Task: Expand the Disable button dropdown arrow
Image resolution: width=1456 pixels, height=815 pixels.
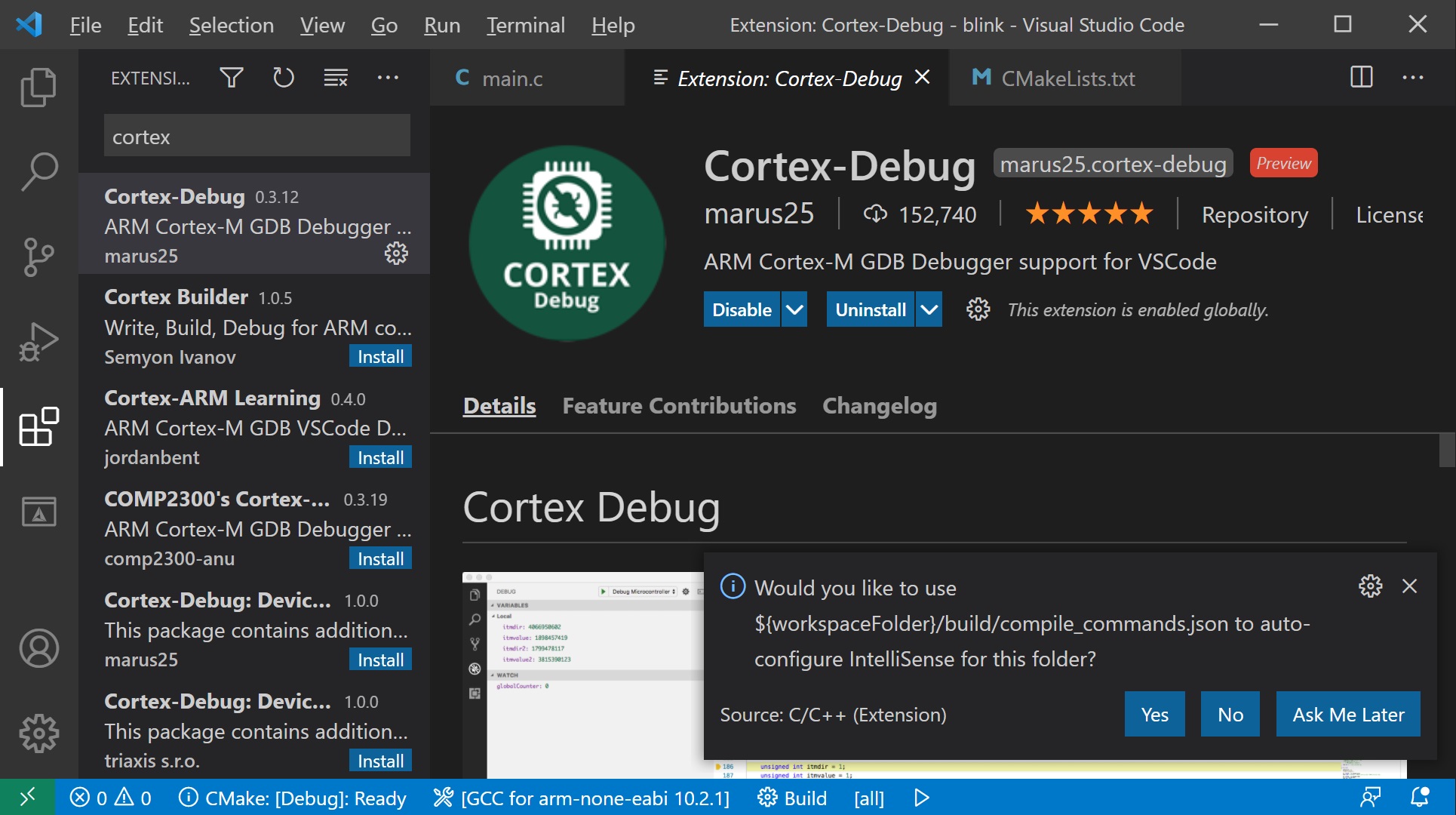Action: [x=795, y=310]
